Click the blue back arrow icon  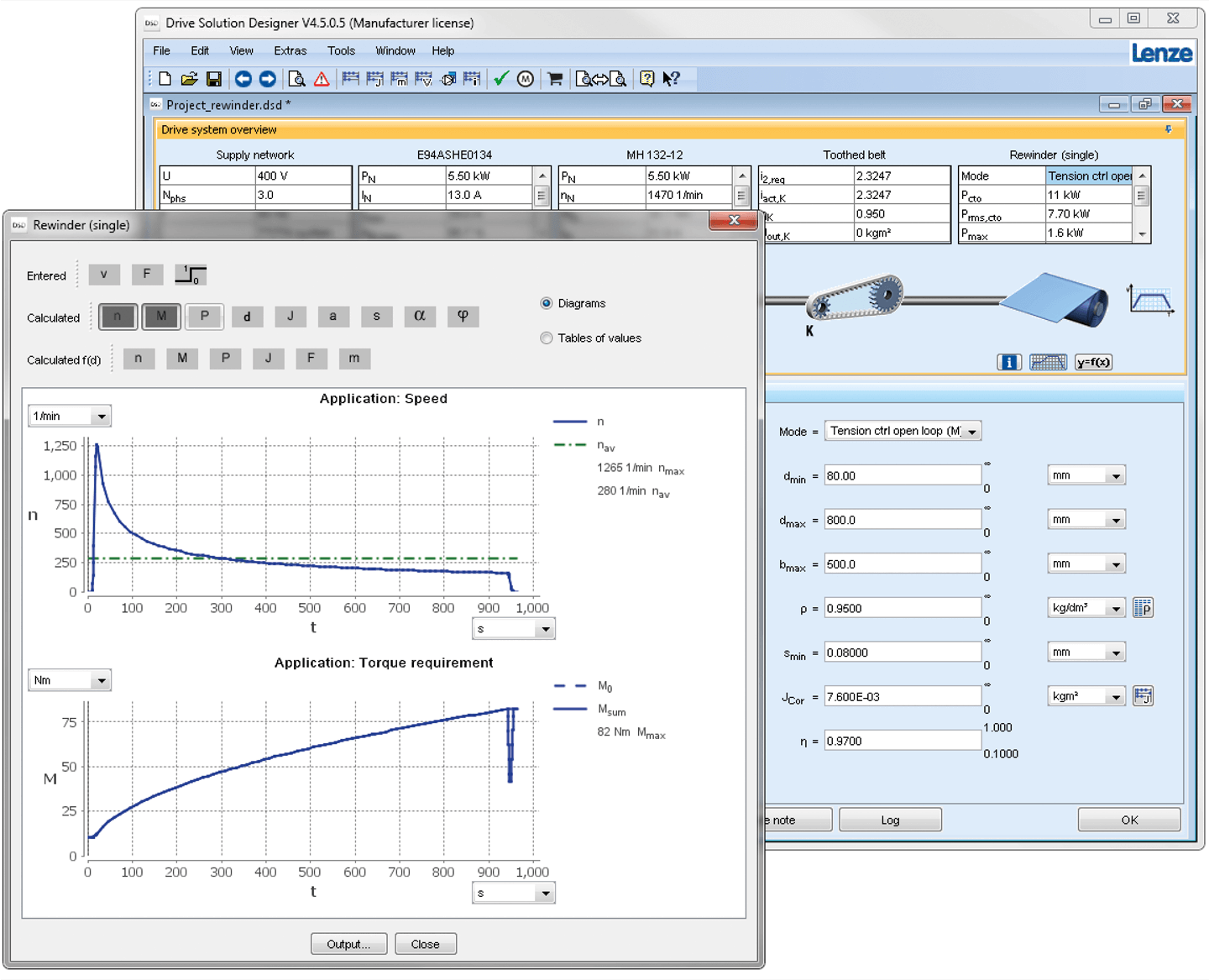(243, 79)
